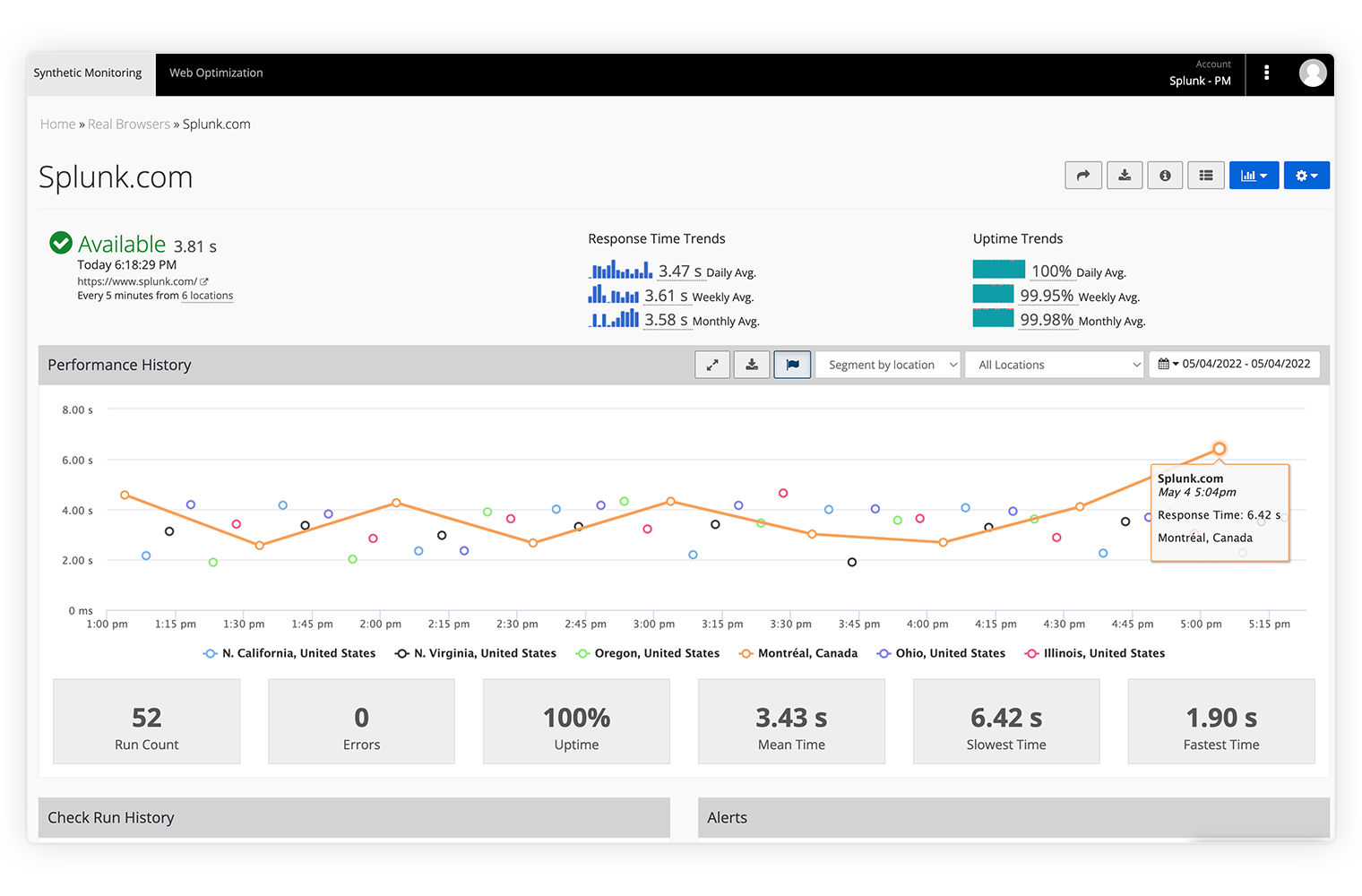Click the 6 locations link
Image resolution: width=1362 pixels, height=896 pixels.
(x=207, y=296)
